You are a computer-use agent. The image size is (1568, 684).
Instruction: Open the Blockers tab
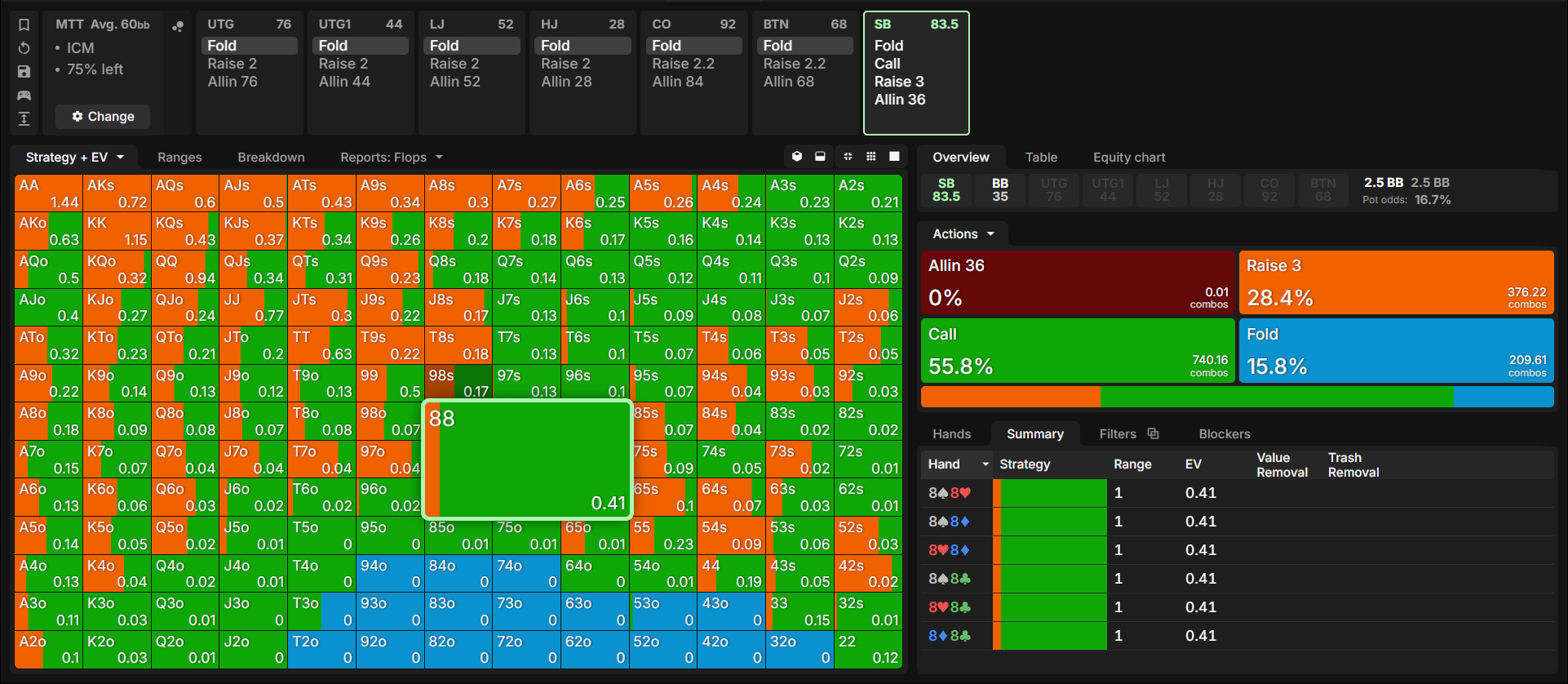(x=1225, y=434)
